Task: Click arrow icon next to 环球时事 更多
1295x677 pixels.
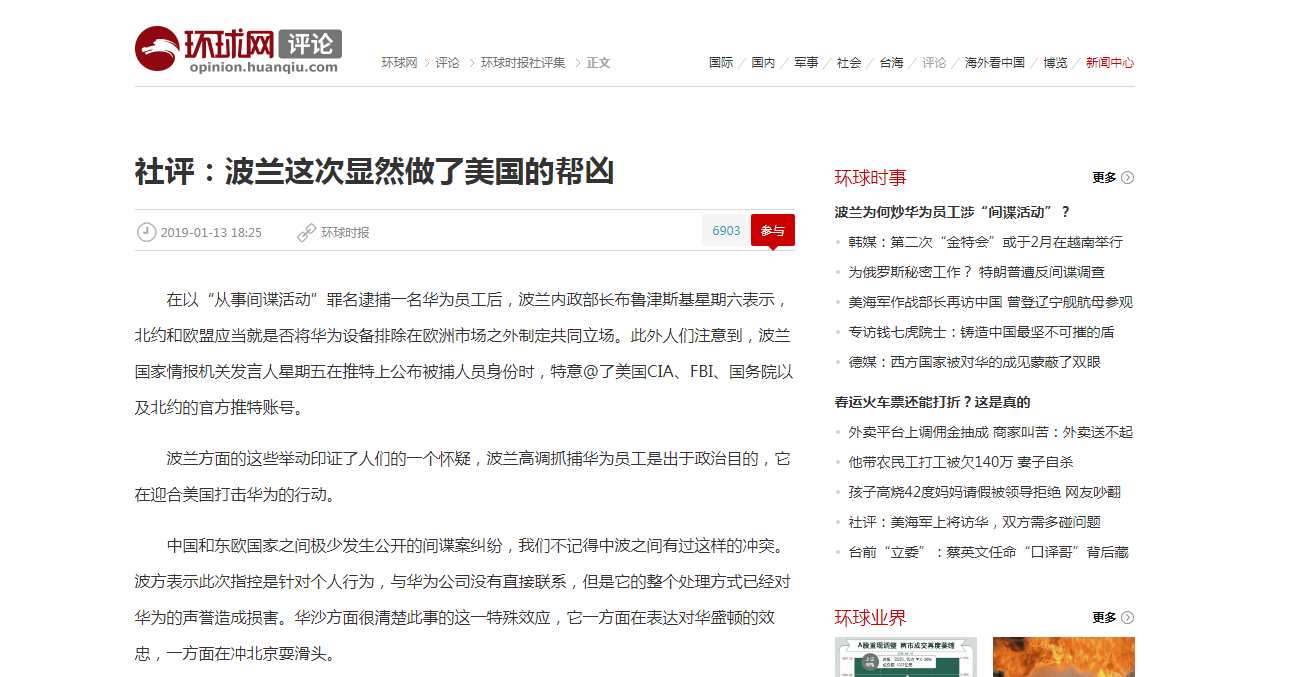Action: pyautogui.click(x=1127, y=178)
